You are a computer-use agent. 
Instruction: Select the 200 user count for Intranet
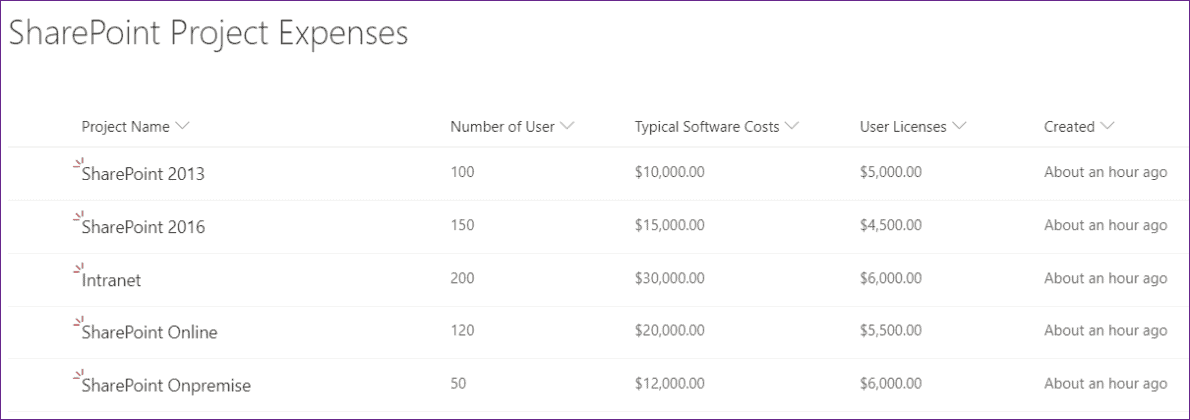point(462,278)
